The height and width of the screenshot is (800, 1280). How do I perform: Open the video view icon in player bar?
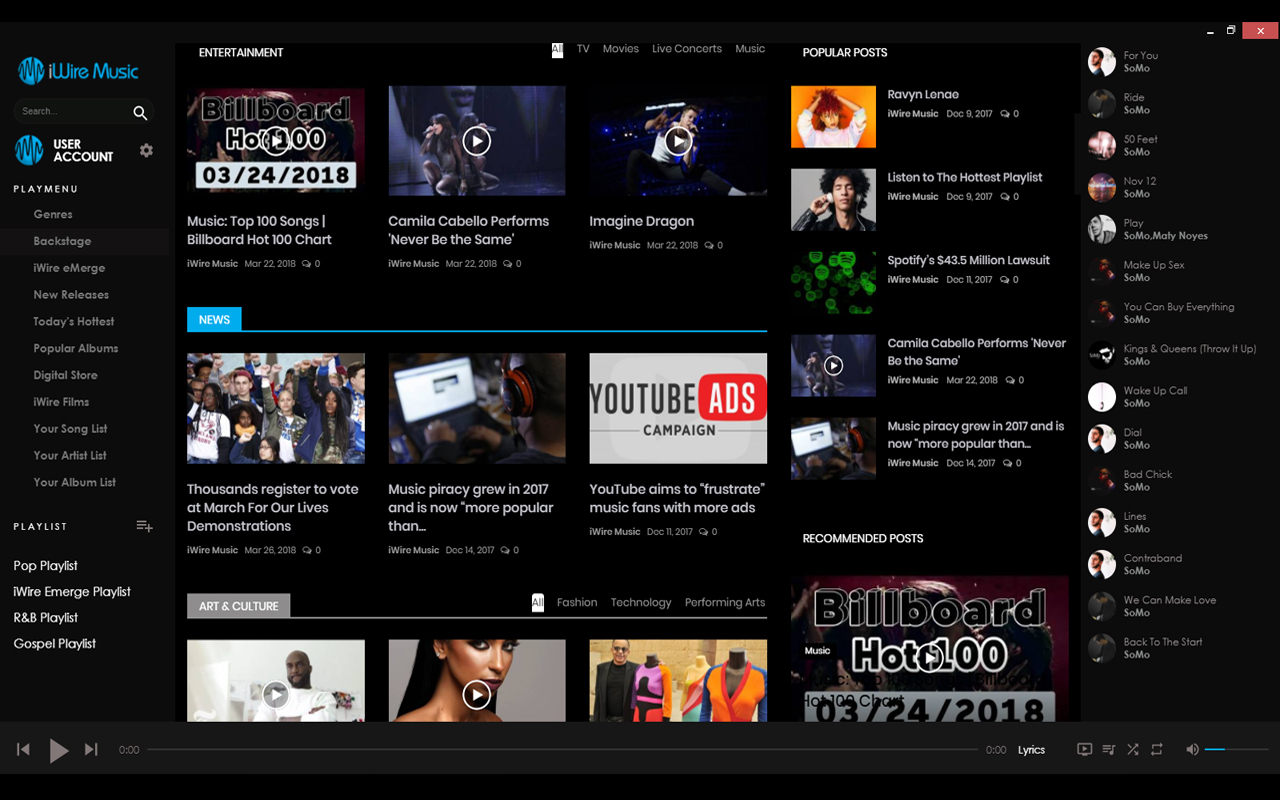pyautogui.click(x=1084, y=749)
